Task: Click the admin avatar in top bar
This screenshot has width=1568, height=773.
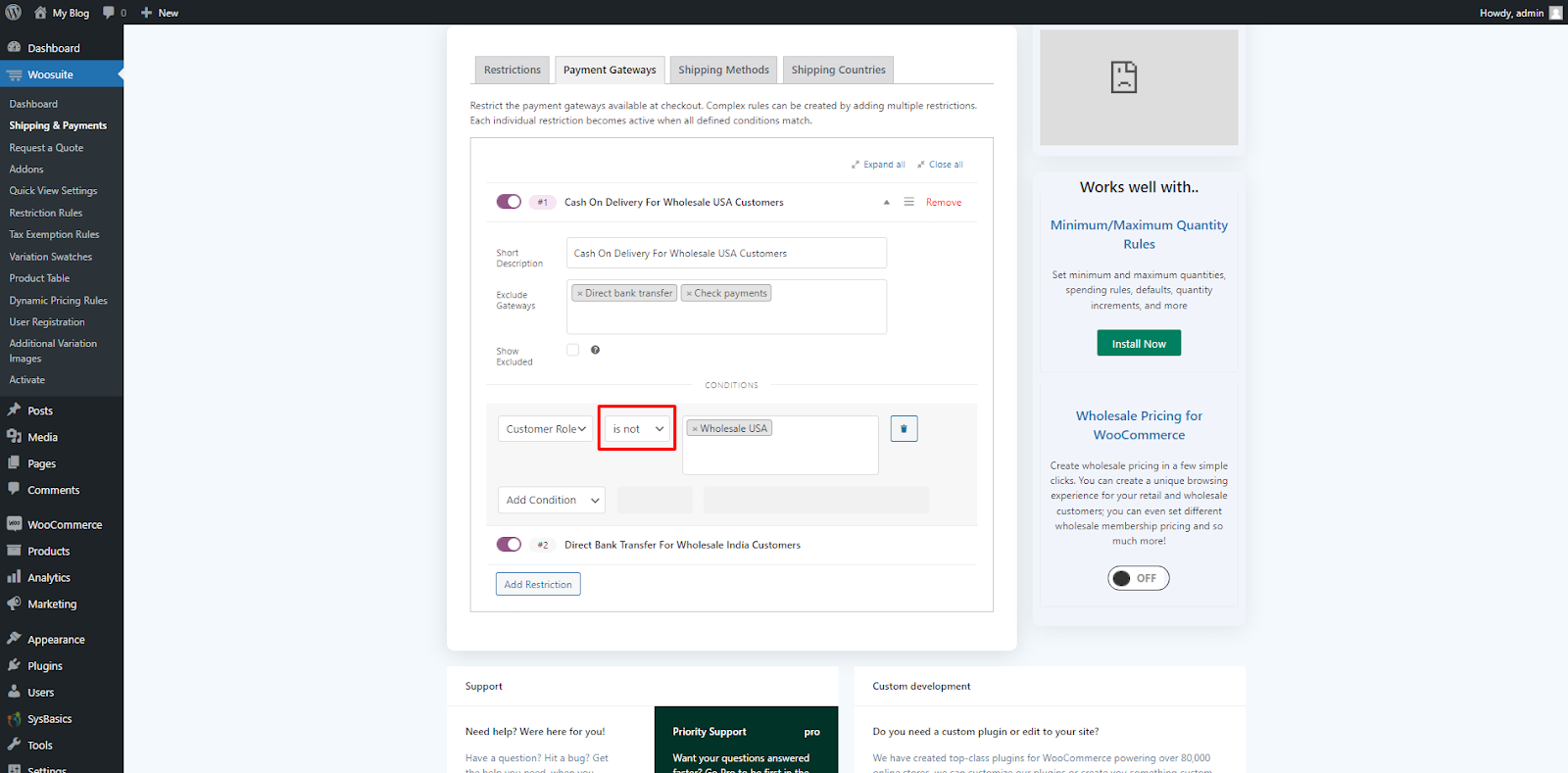Action: coord(1555,13)
